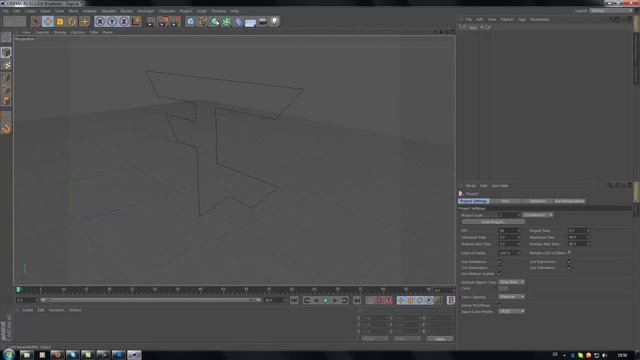Click Render to Picture Viewer icon
The height and width of the screenshot is (360, 640).
click(x=164, y=21)
